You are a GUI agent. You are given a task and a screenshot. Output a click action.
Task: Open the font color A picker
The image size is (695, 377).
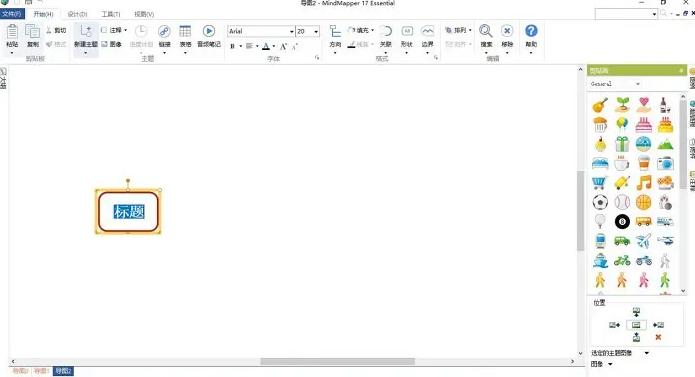tap(266, 46)
